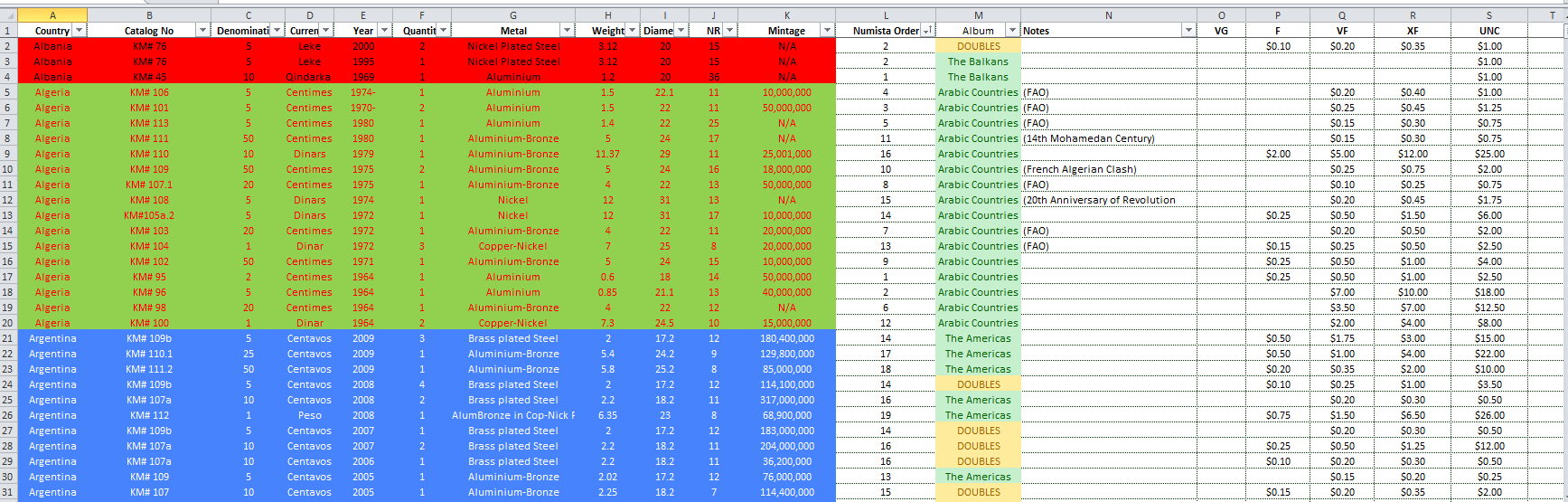Select Copper-Nickel cell in KM# 104 row
The image size is (1568, 502).
(x=513, y=246)
